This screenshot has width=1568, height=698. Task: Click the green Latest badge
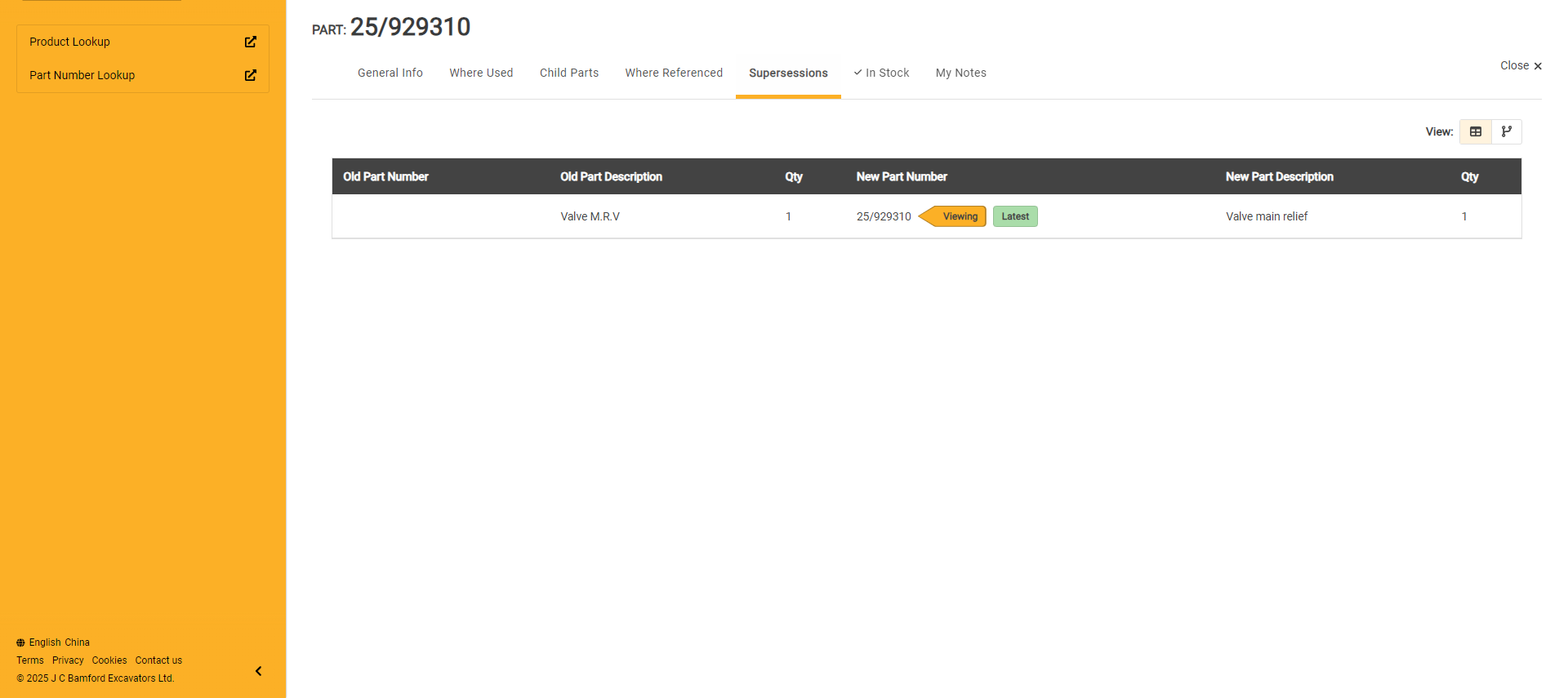coord(1015,216)
